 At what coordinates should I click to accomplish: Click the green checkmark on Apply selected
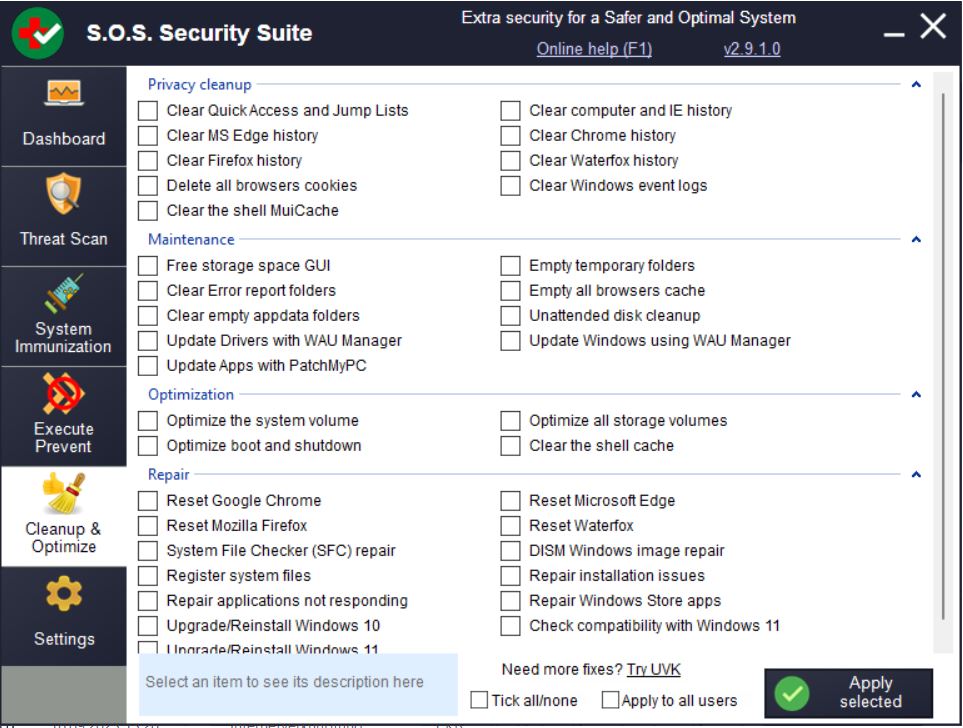tap(793, 692)
